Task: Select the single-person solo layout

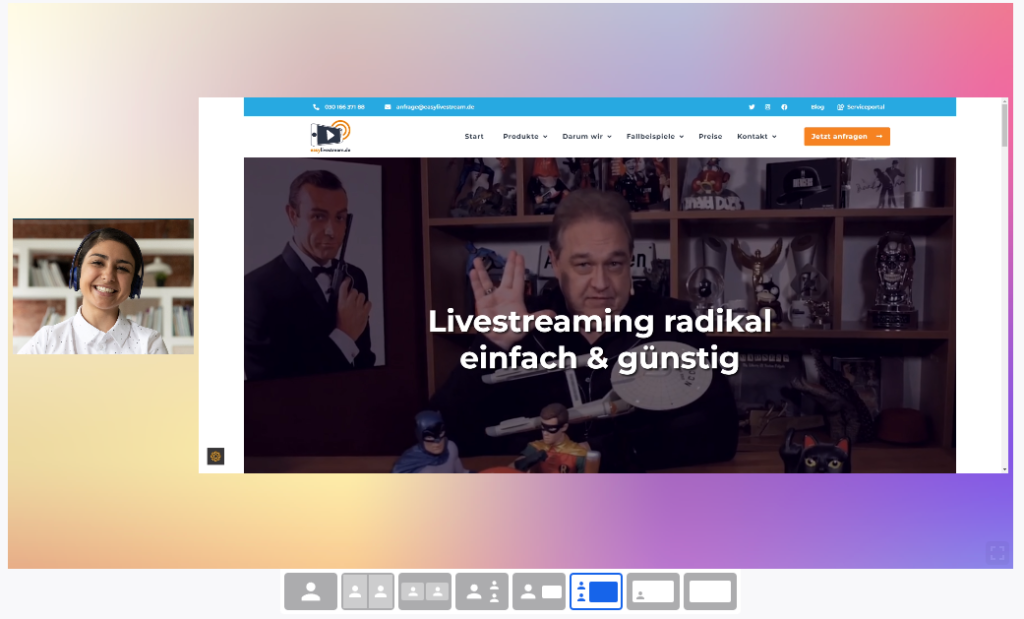Action: click(x=310, y=591)
